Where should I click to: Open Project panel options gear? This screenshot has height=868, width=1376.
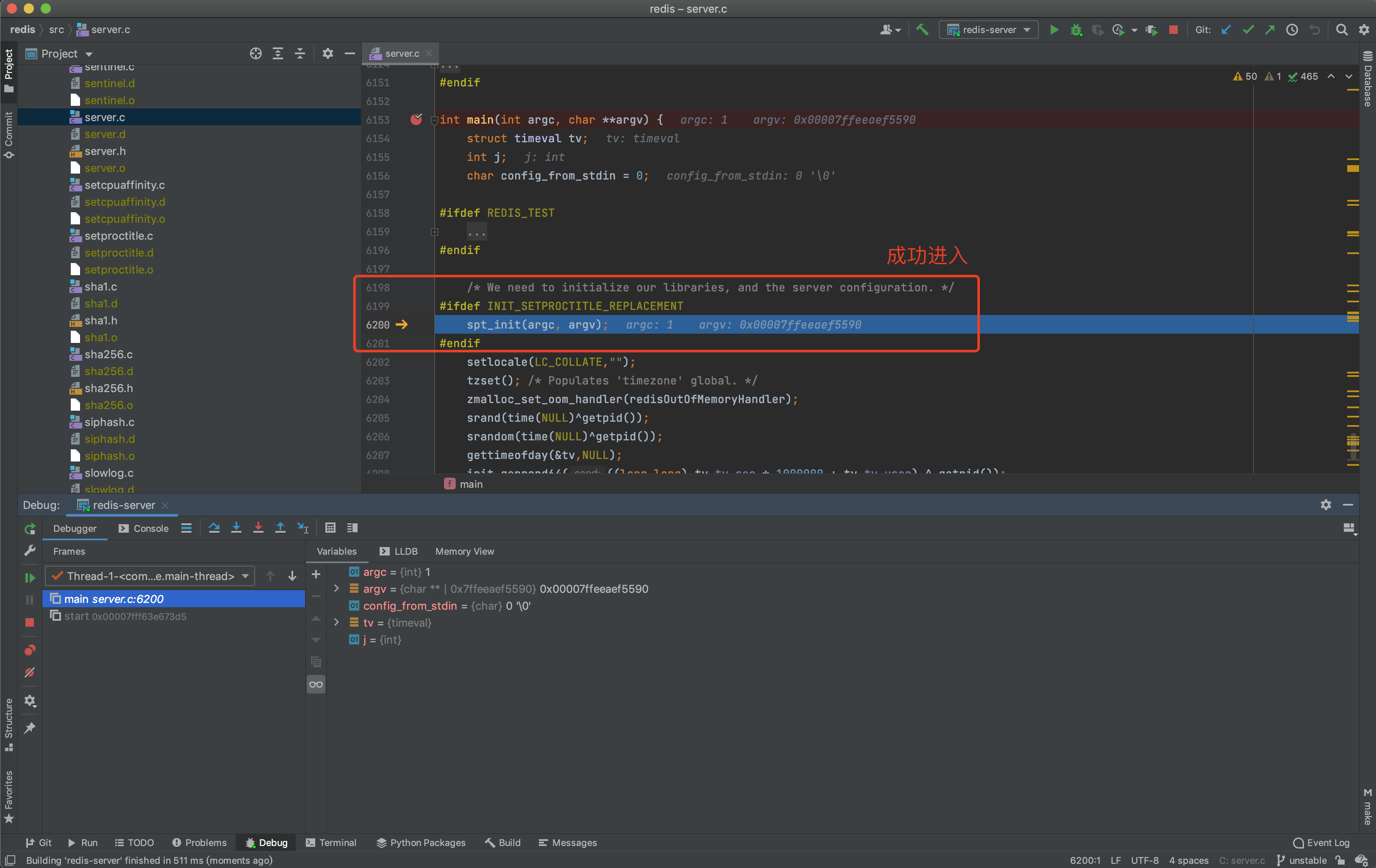click(x=327, y=54)
